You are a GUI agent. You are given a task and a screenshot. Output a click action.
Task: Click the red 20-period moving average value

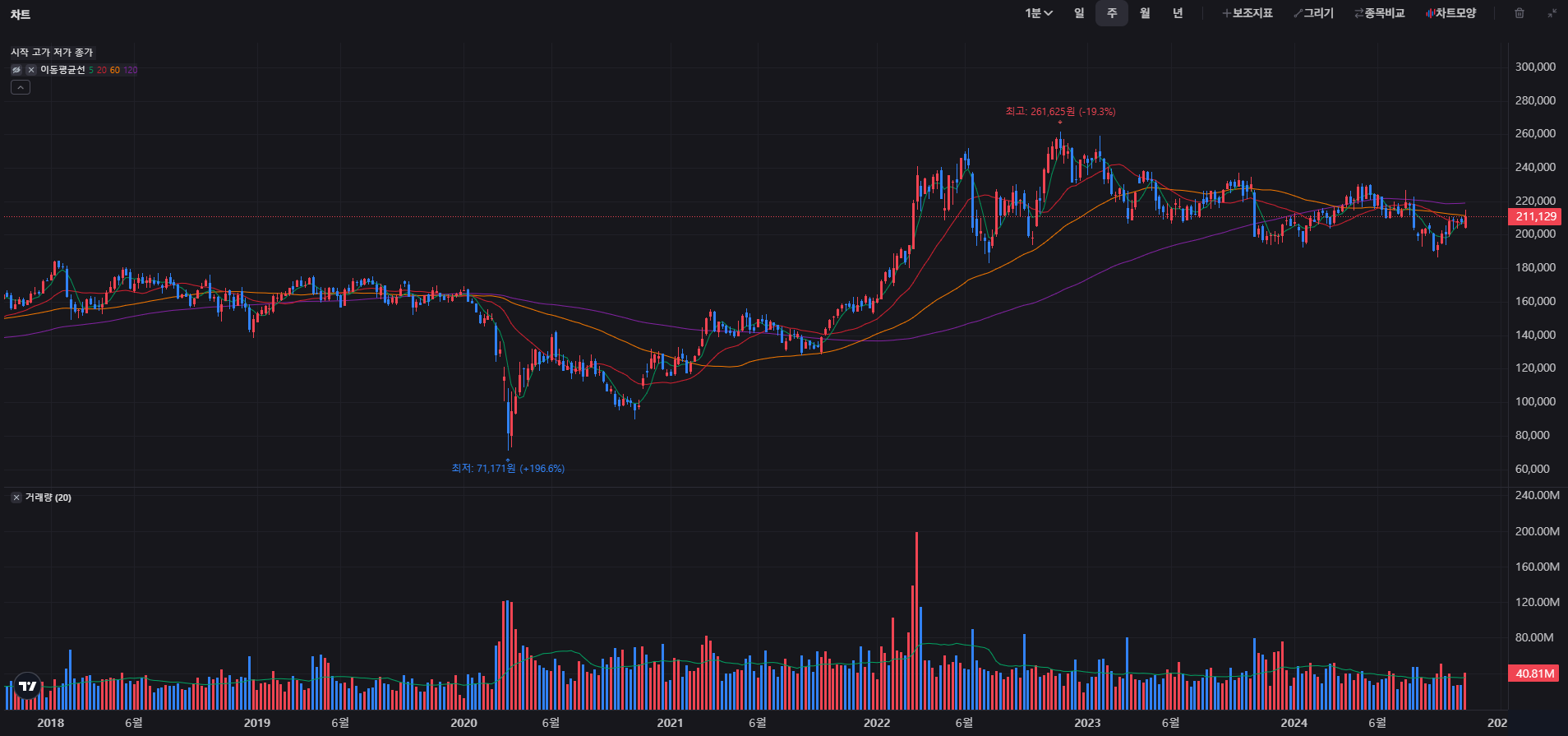(102, 70)
